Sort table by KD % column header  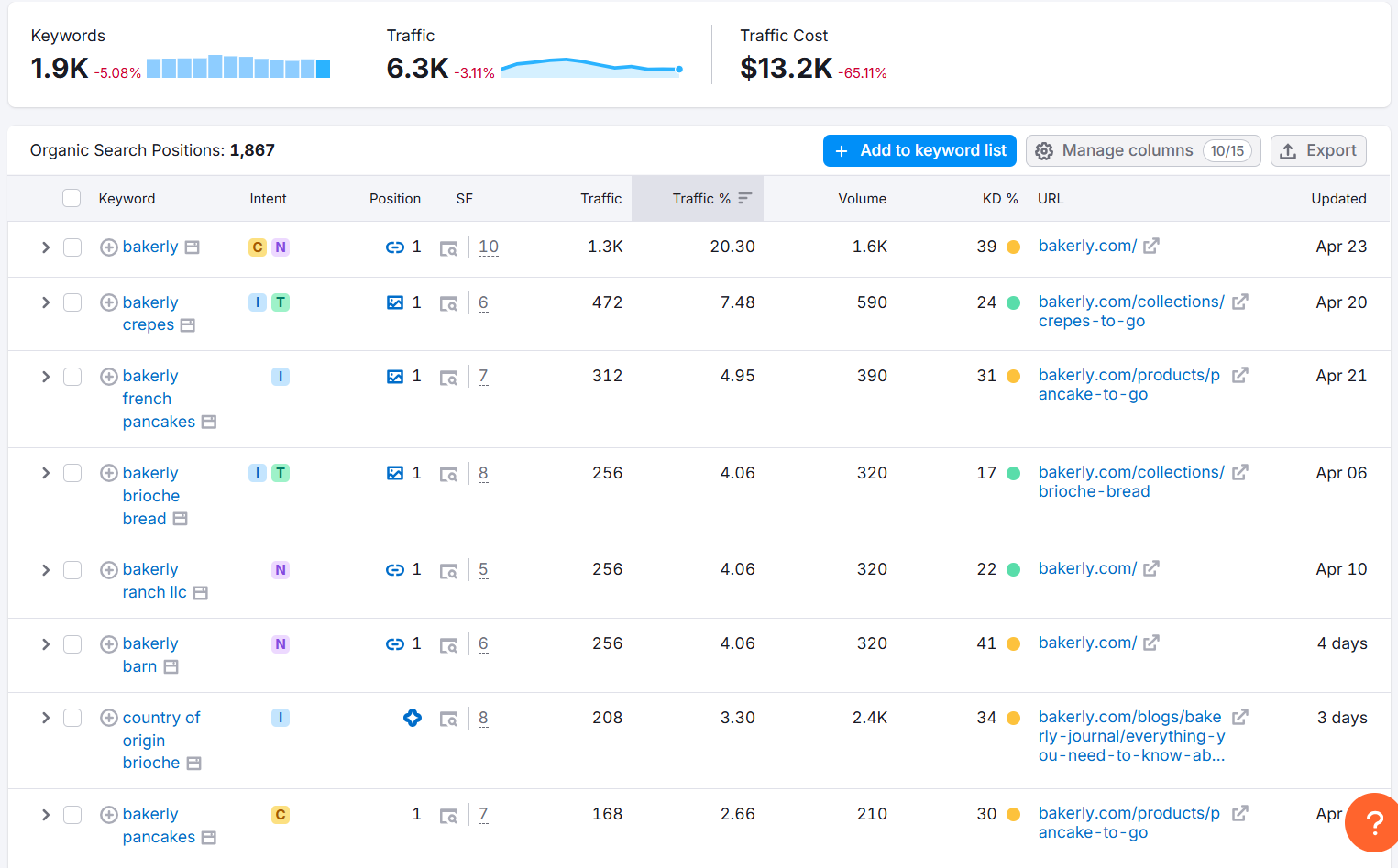(x=1000, y=198)
